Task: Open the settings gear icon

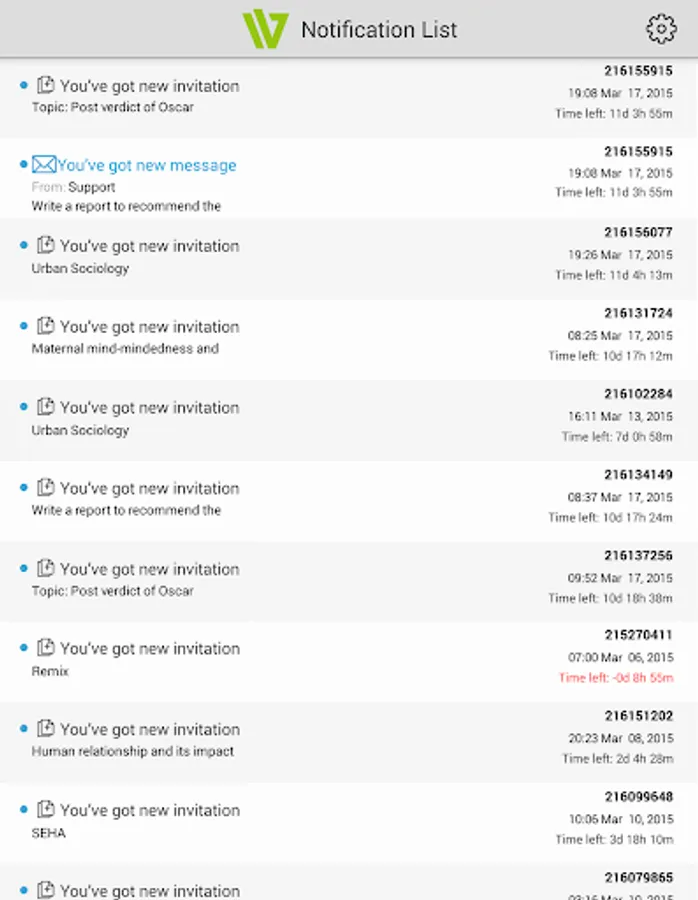Action: point(659,28)
